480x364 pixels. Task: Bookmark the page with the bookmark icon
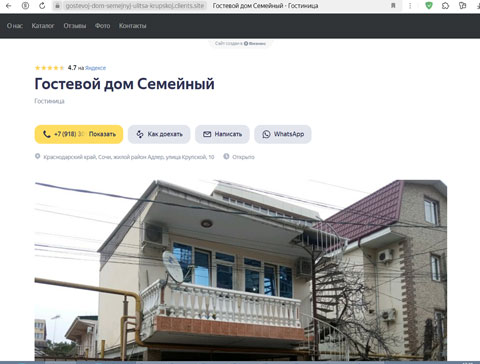[393, 6]
